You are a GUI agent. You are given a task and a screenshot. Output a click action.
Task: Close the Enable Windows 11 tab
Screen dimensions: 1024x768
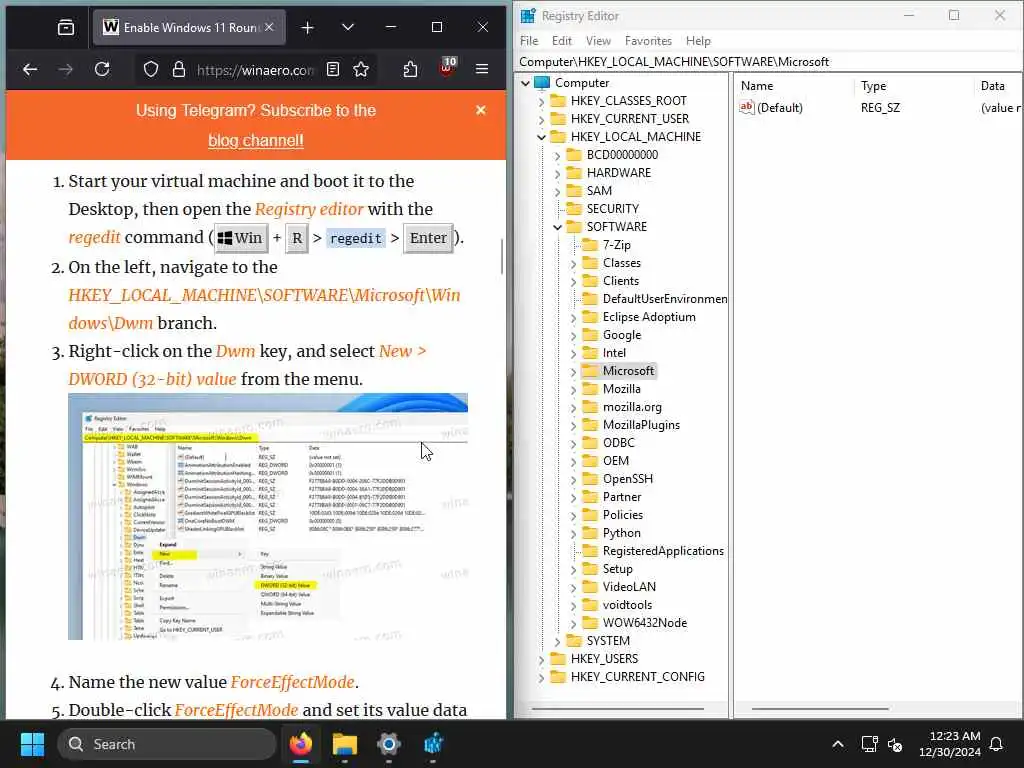tap(269, 27)
